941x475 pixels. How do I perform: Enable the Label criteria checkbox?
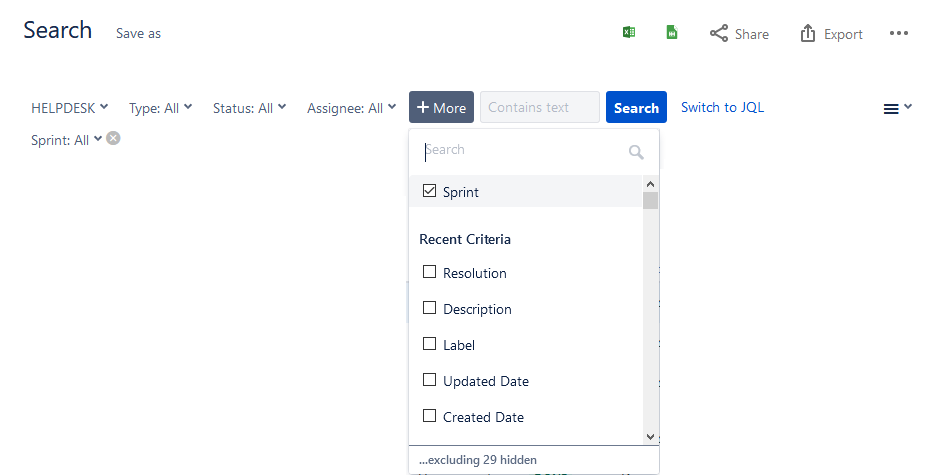[x=429, y=344]
